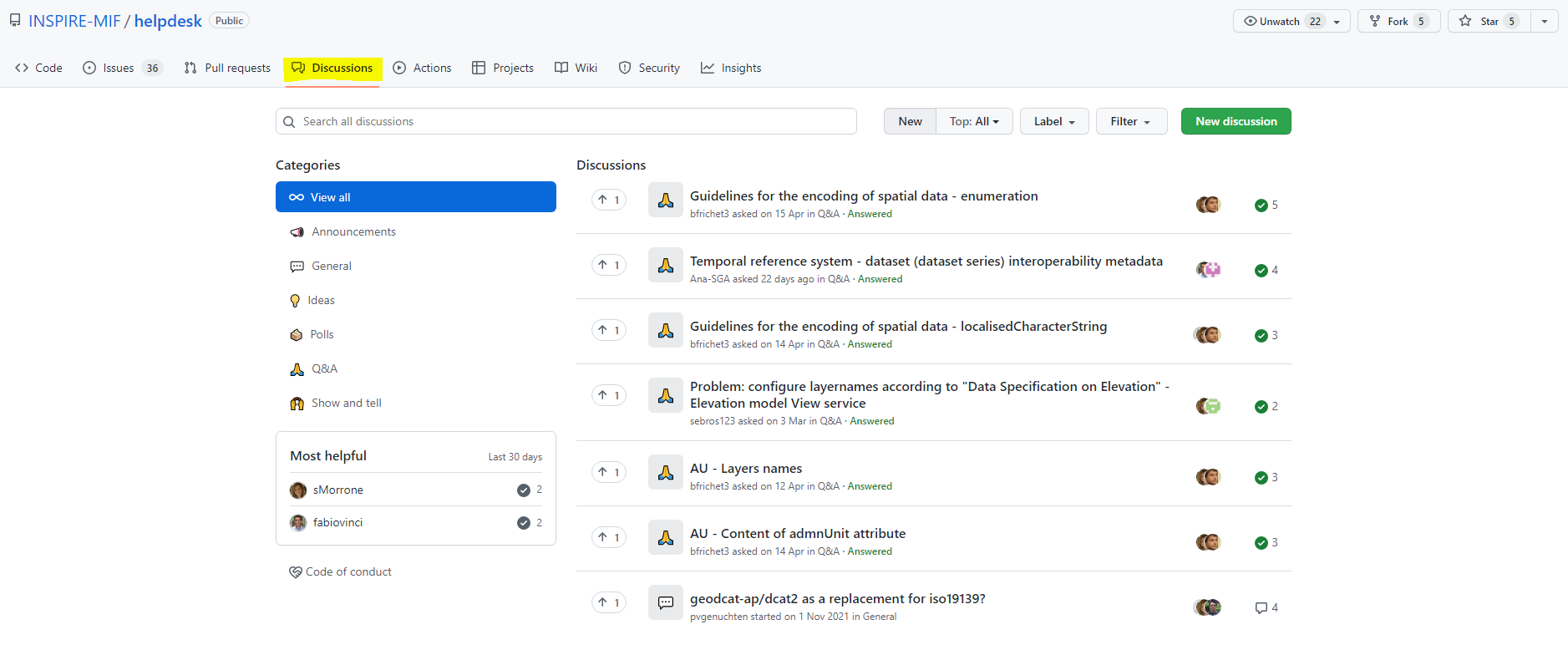
Task: Upvote the Temporal reference system discussion
Action: [609, 265]
